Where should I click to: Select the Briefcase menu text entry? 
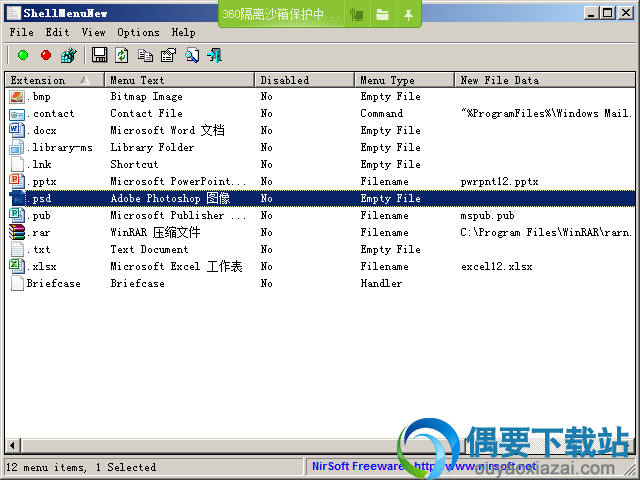pos(138,284)
